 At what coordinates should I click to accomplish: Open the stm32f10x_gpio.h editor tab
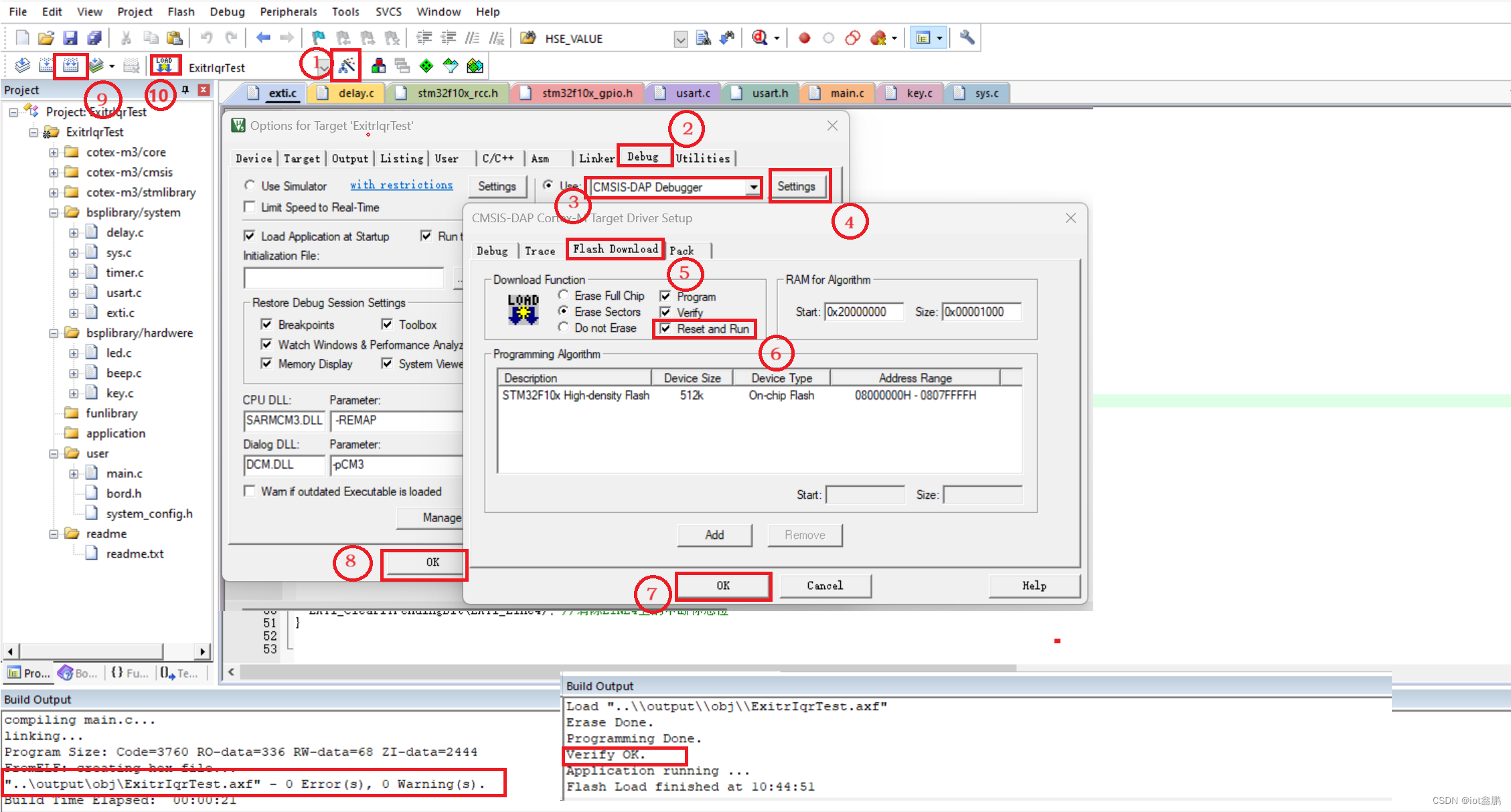[x=578, y=93]
